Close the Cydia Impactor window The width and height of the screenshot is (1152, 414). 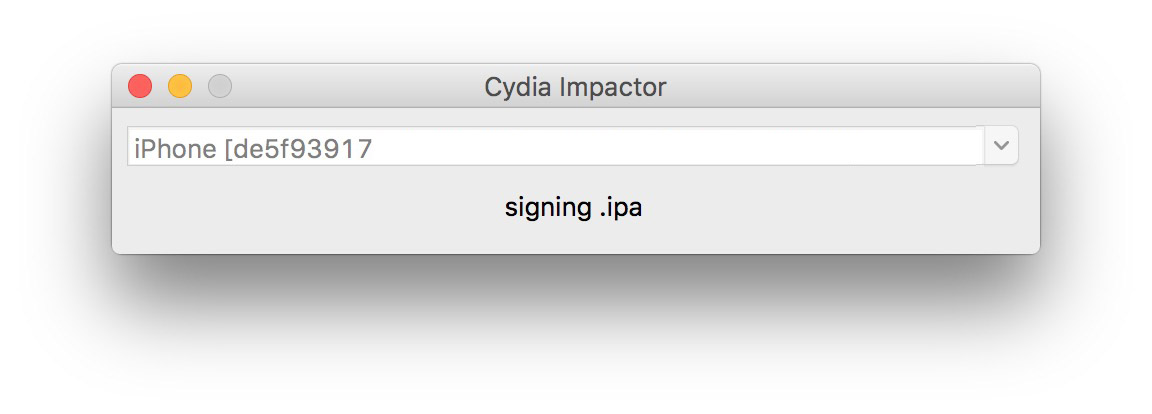(x=140, y=87)
